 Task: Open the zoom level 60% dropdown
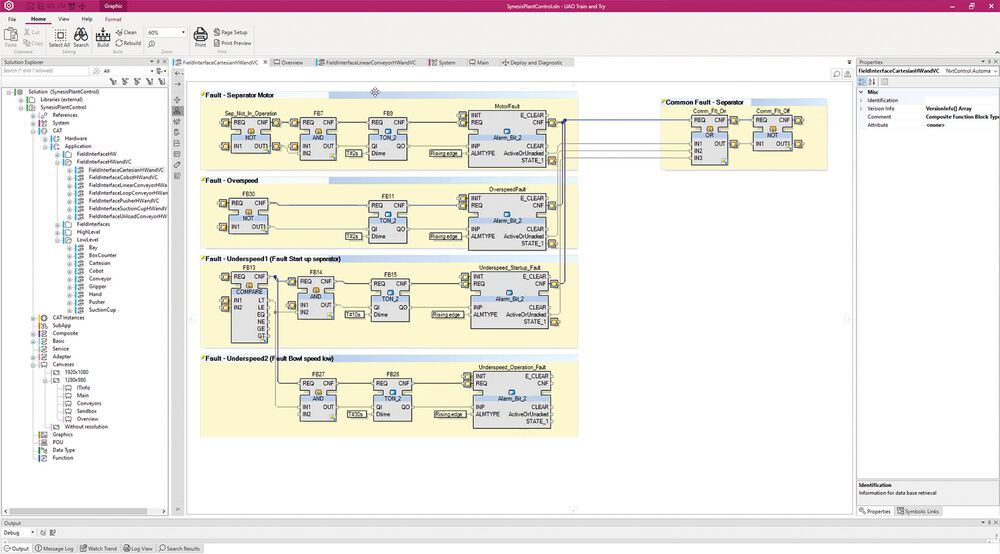pos(183,33)
